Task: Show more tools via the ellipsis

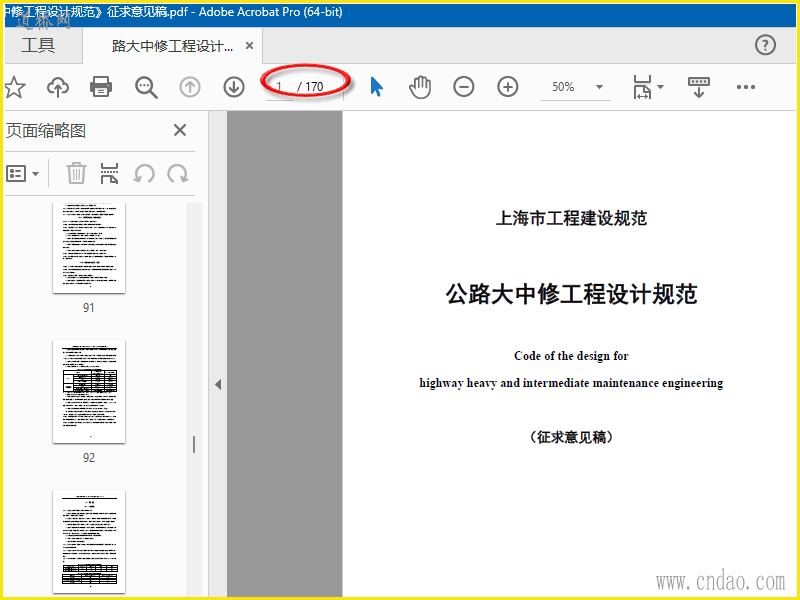Action: (745, 87)
